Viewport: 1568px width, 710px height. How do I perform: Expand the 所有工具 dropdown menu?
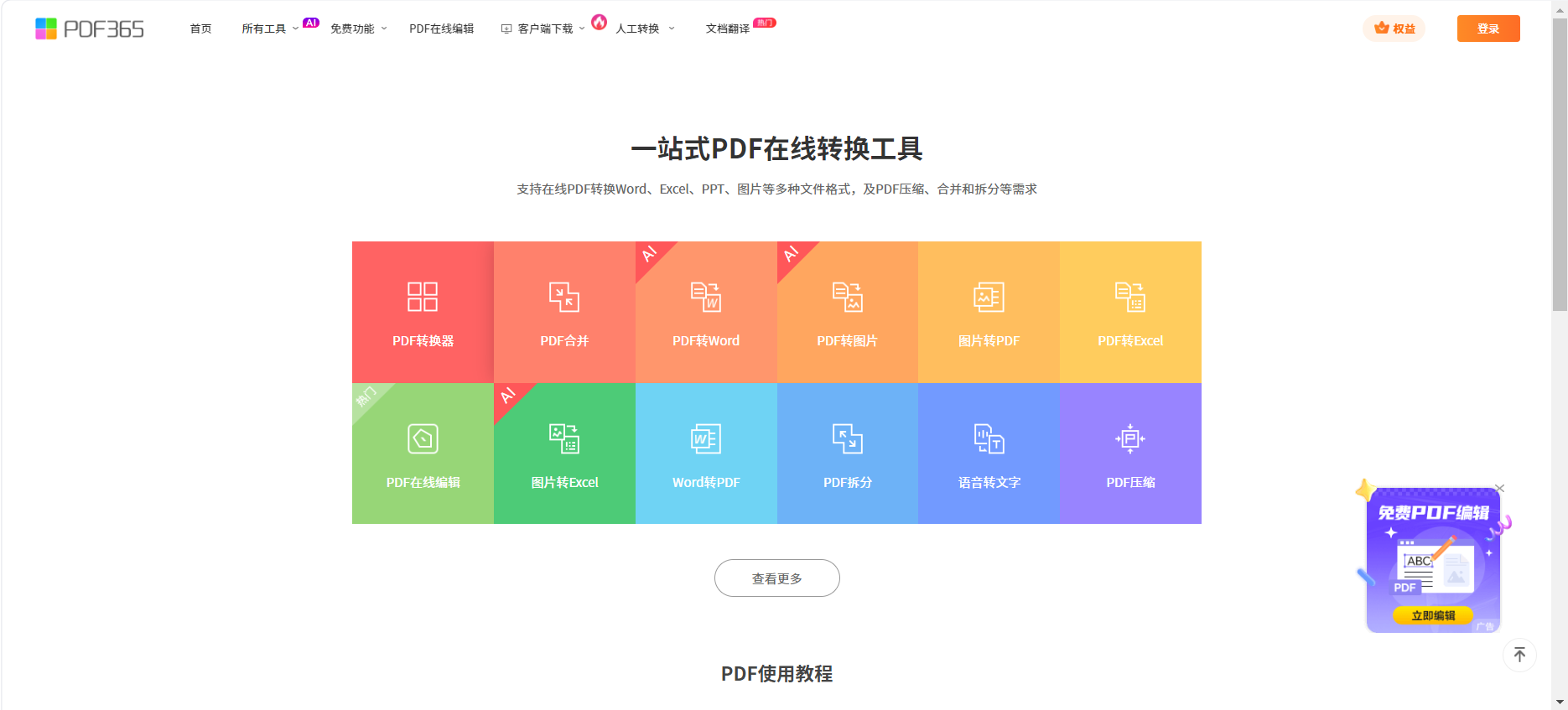point(270,29)
